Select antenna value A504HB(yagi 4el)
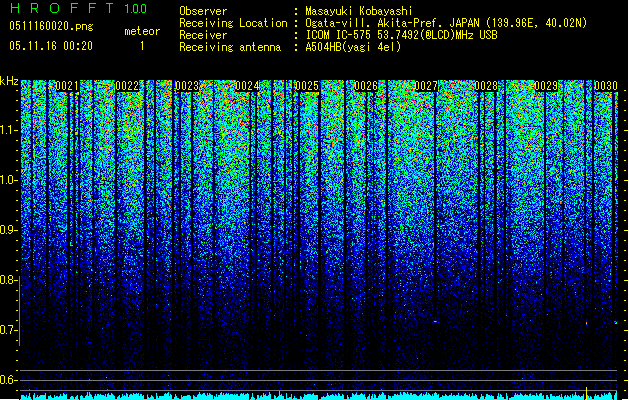Screen dimensions: 629x400 coord(353,47)
